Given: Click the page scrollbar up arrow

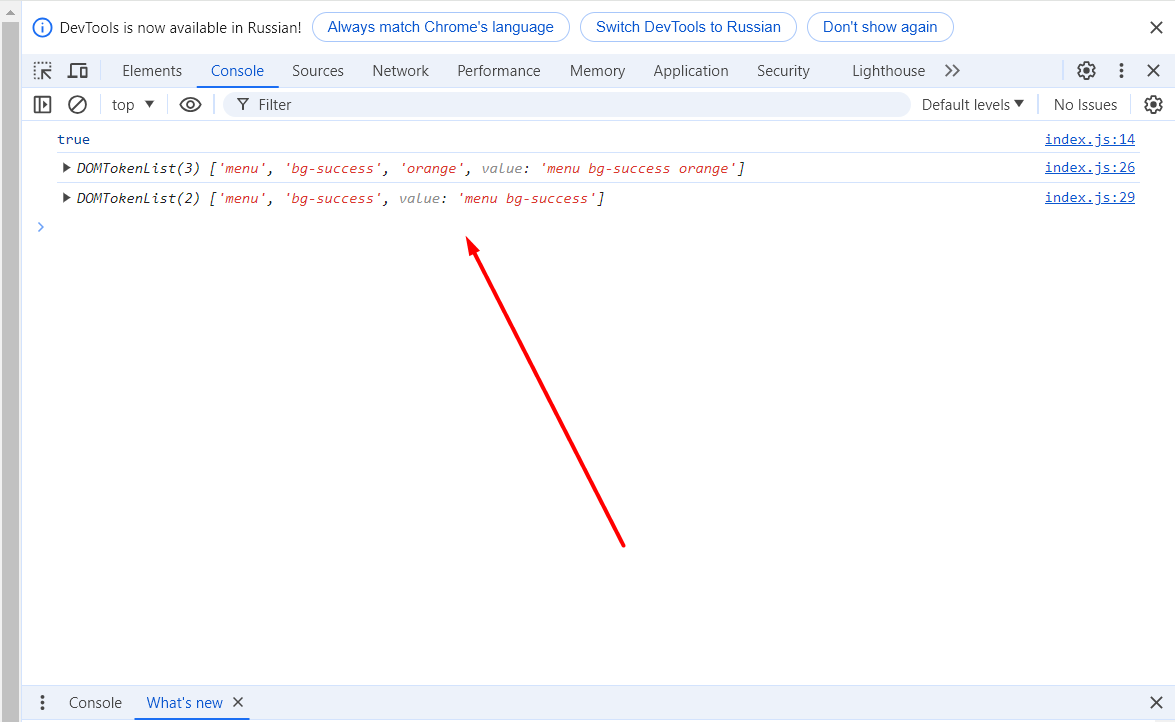Looking at the screenshot, I should tap(10, 11).
